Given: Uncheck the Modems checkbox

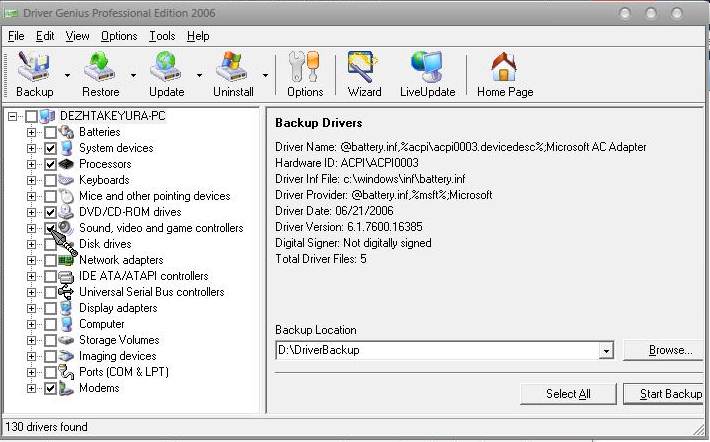Looking at the screenshot, I should tap(50, 389).
